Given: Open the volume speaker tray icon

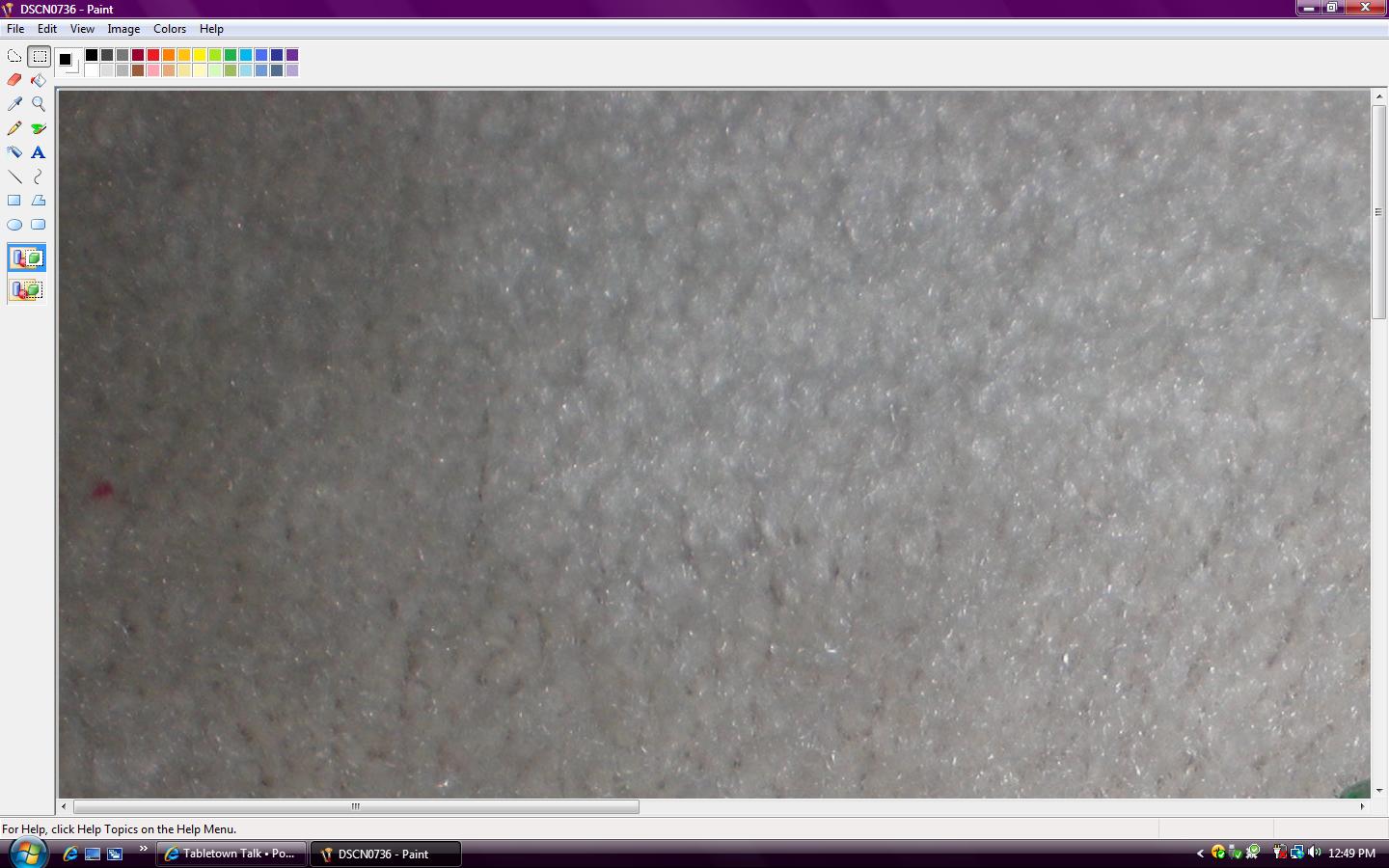Looking at the screenshot, I should [1314, 853].
